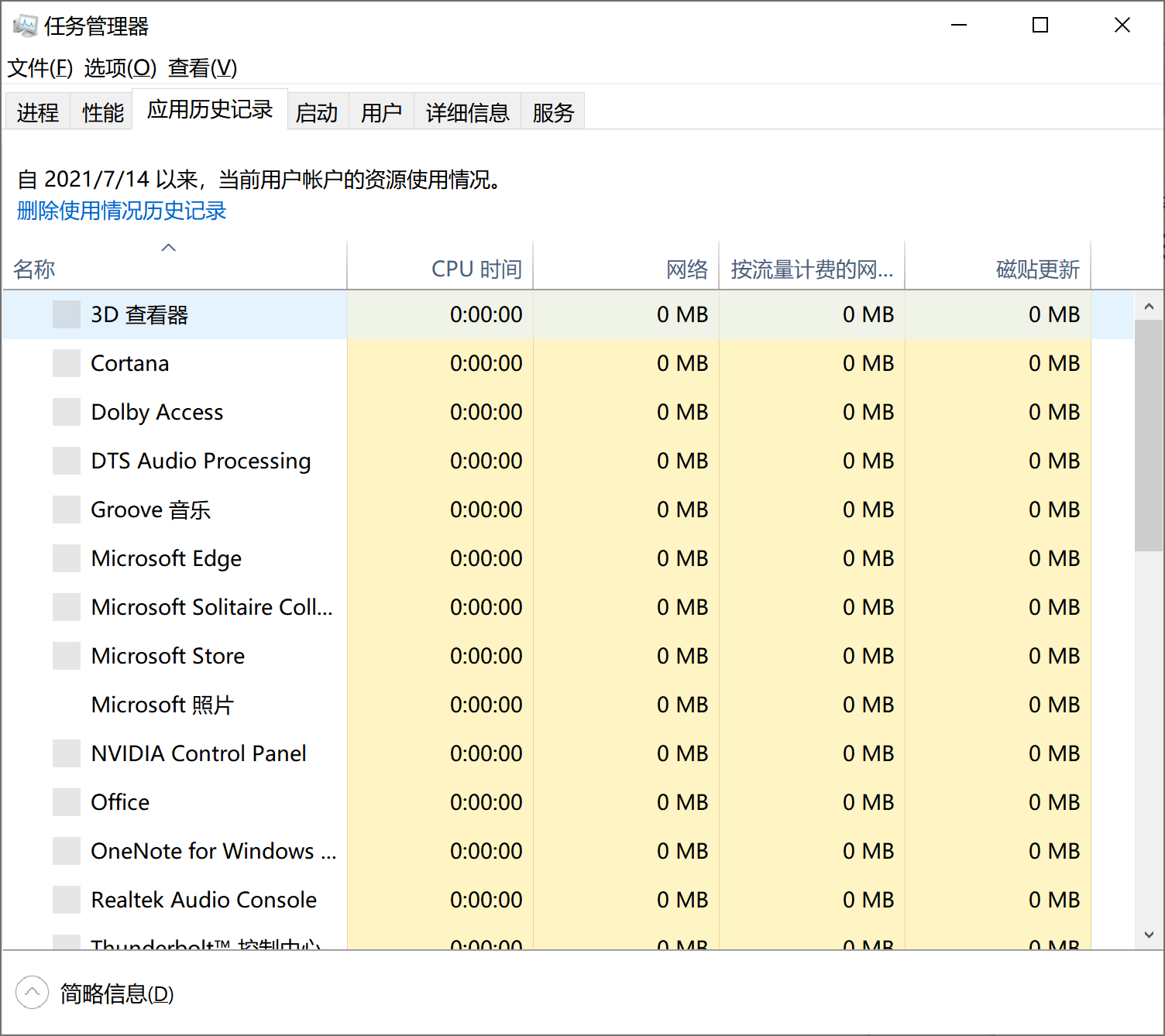Select the OneNote for Windows row name

214,851
